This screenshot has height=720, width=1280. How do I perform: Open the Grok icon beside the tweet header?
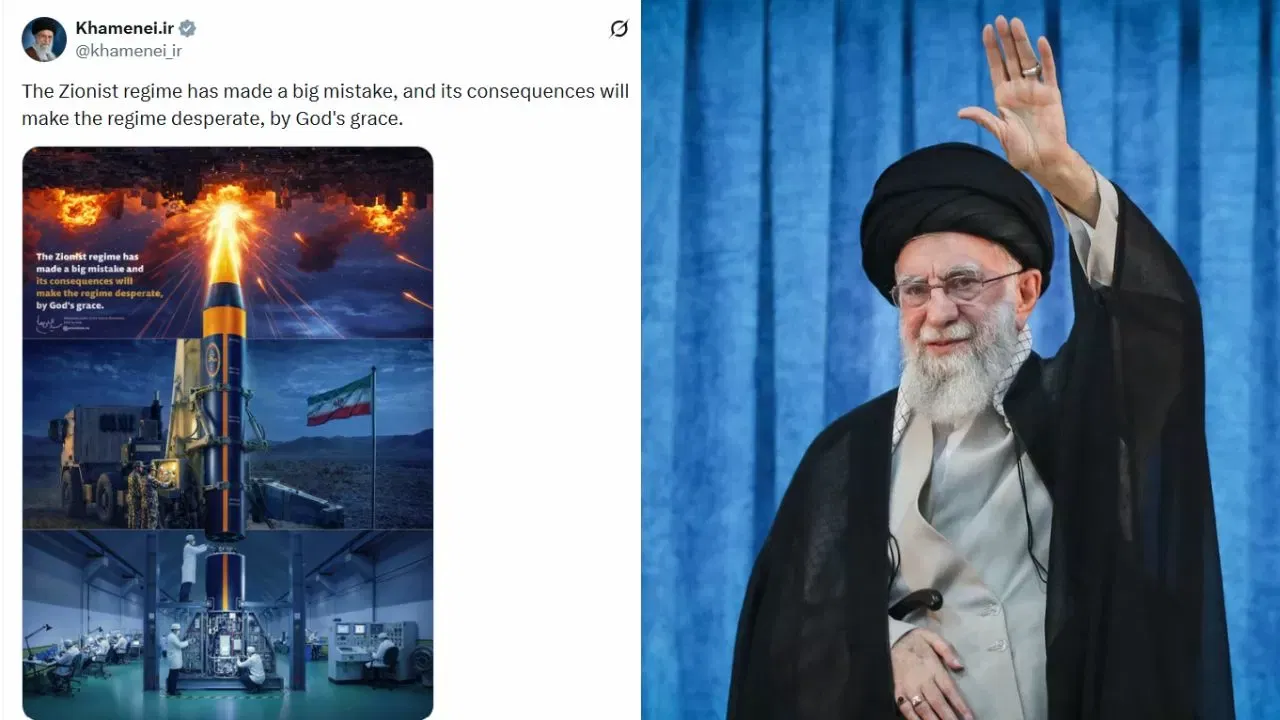619,29
